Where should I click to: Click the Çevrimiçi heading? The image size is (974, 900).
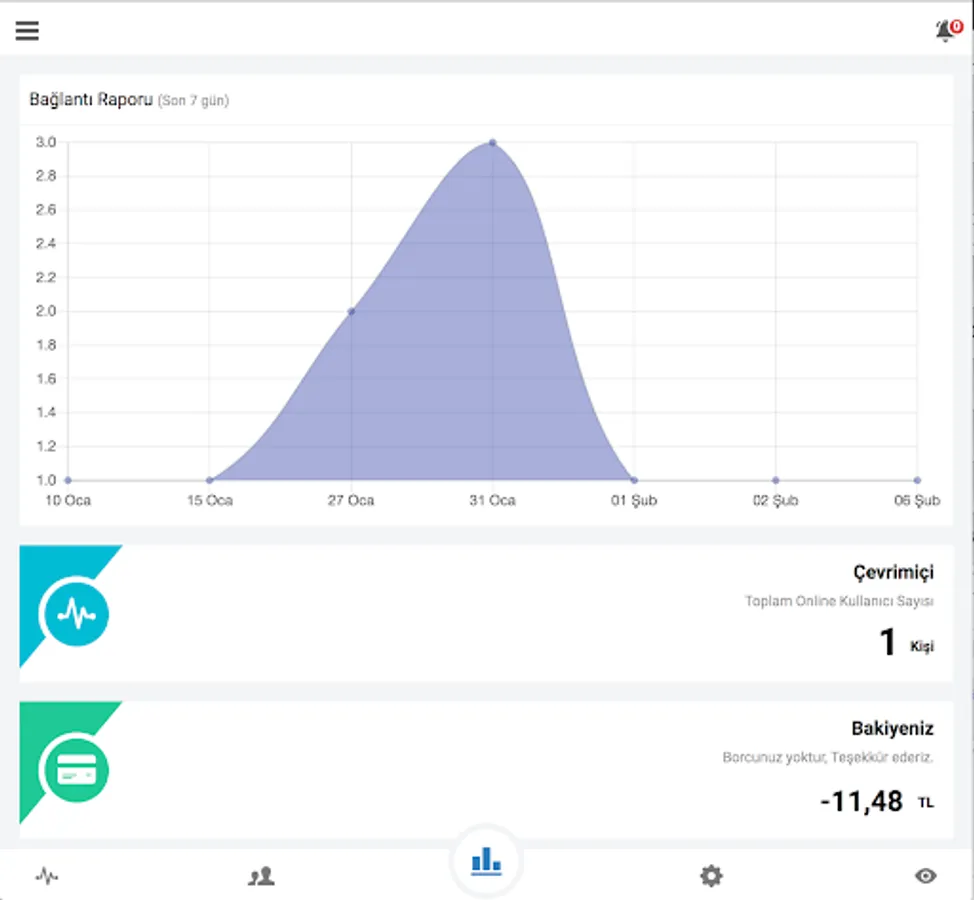[893, 572]
